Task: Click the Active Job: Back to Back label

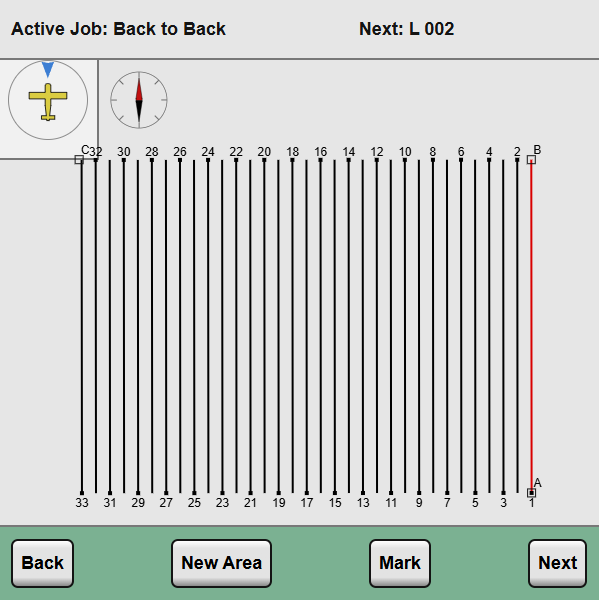Action: click(118, 29)
